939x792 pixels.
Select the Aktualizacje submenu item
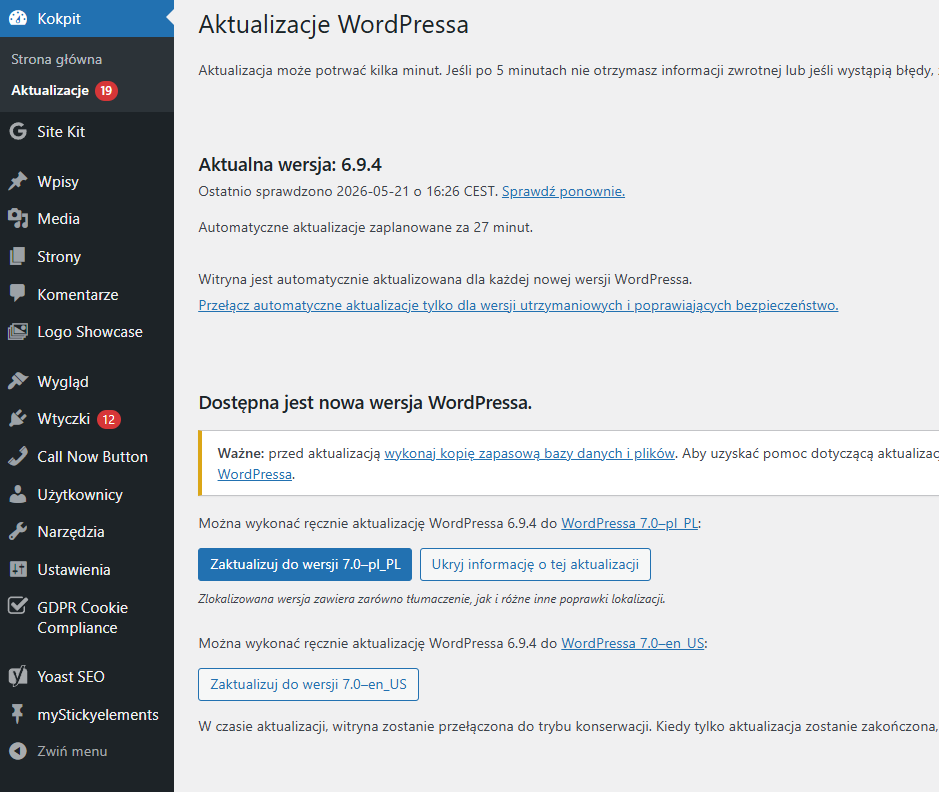pos(50,90)
